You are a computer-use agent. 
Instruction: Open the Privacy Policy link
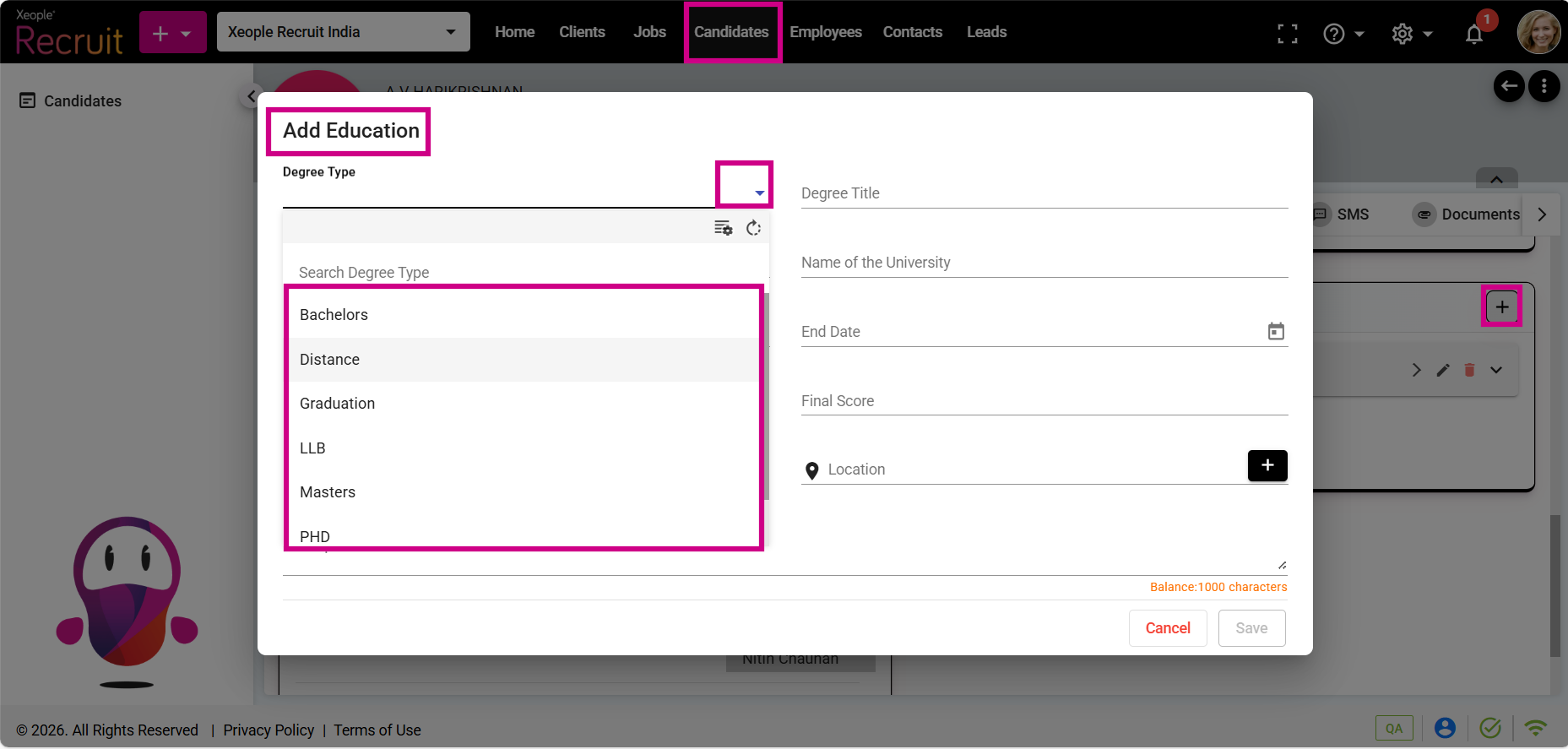click(x=269, y=730)
